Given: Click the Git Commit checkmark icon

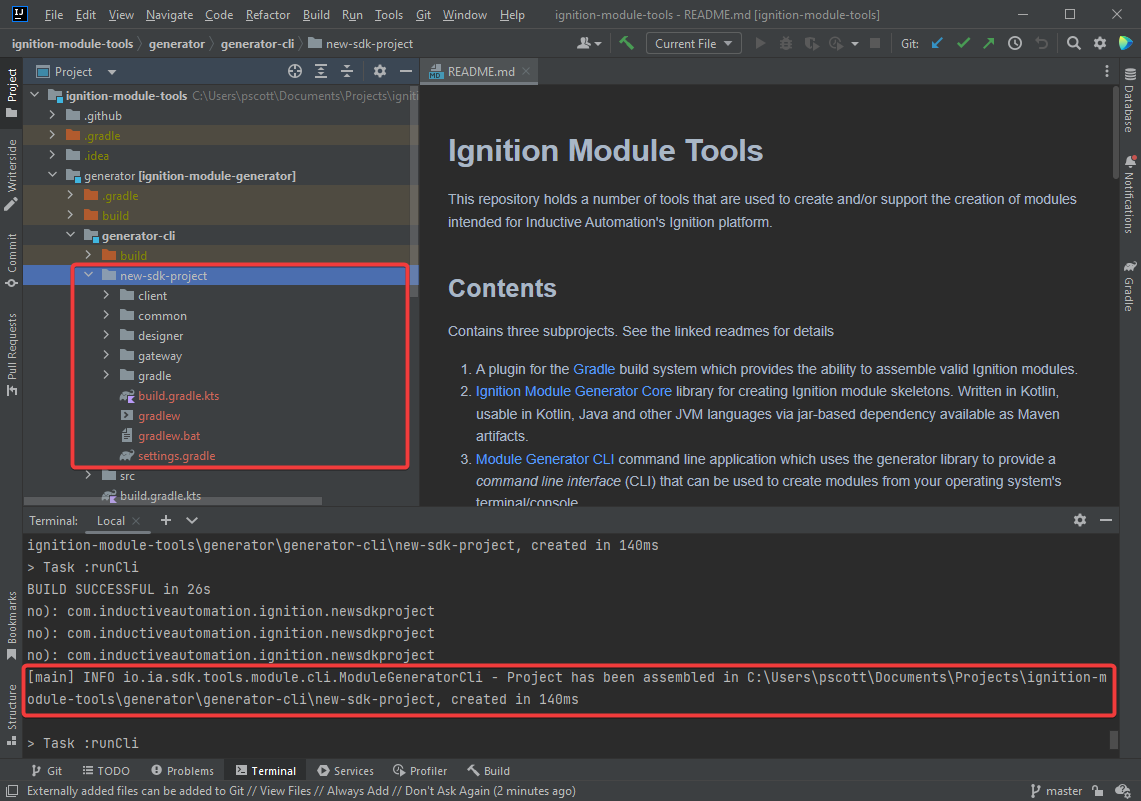Looking at the screenshot, I should 963,44.
